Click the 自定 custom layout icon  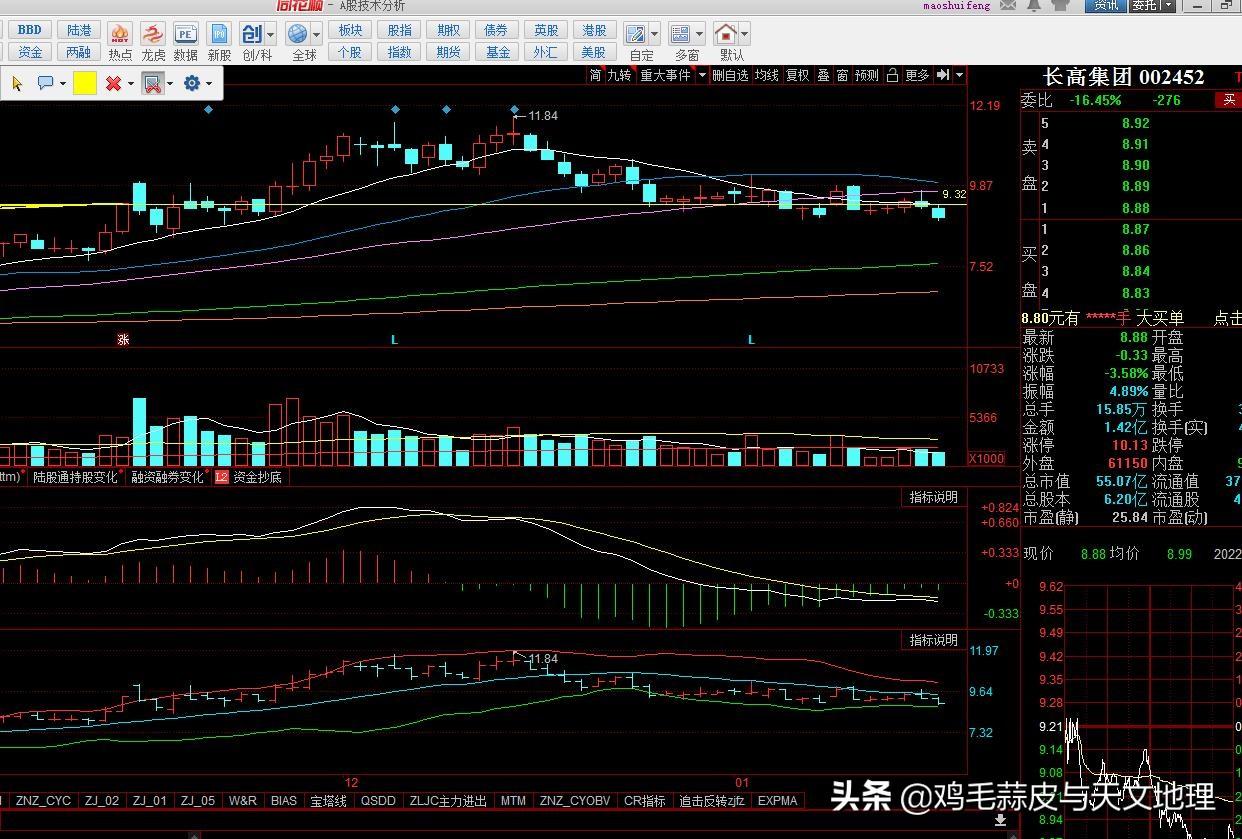click(x=636, y=35)
